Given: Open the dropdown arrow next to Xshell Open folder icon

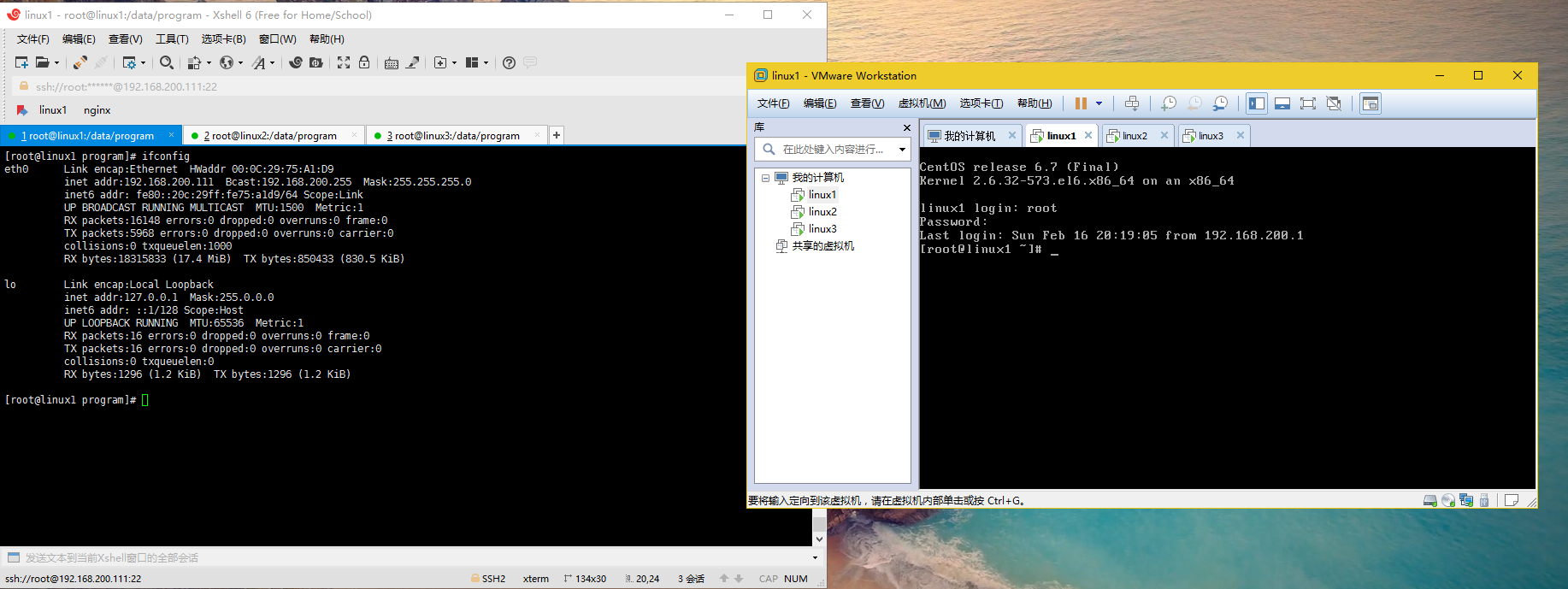Looking at the screenshot, I should pos(56,62).
